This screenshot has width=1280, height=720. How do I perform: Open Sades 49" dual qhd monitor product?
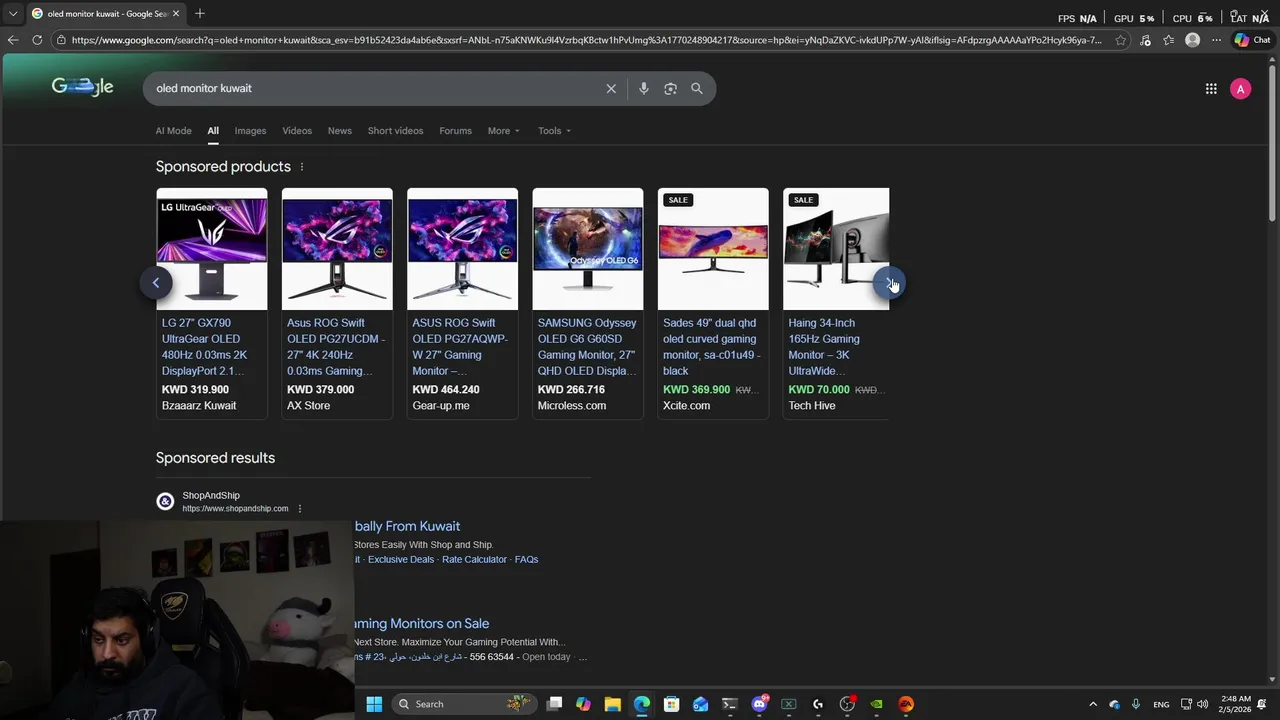click(x=712, y=347)
